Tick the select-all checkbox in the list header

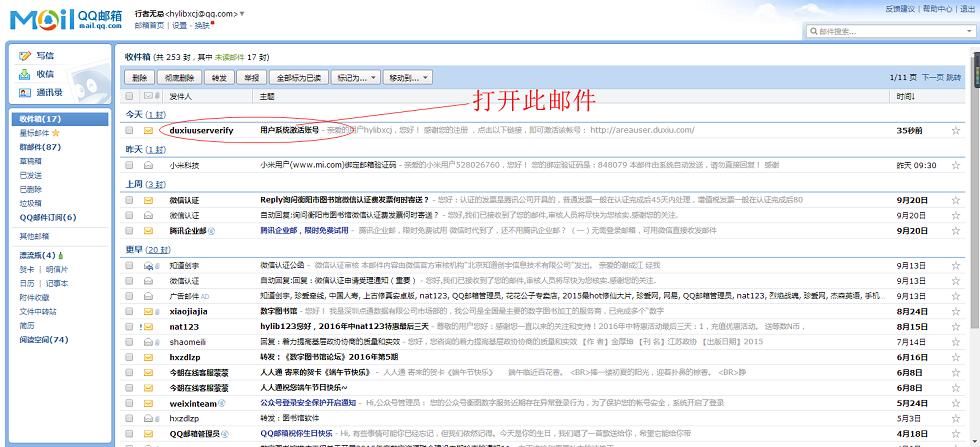[x=129, y=96]
